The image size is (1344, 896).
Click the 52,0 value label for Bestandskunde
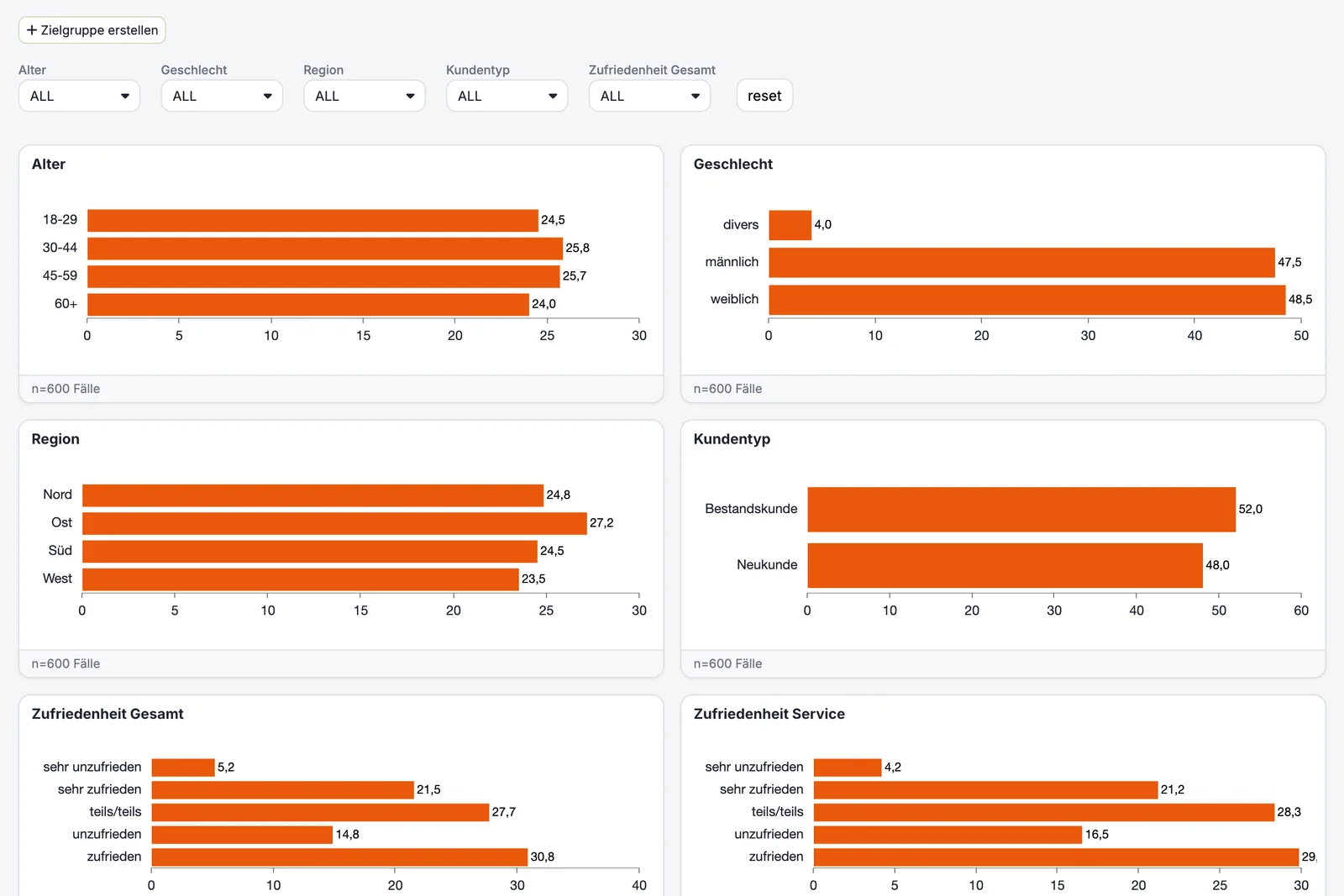point(1251,509)
